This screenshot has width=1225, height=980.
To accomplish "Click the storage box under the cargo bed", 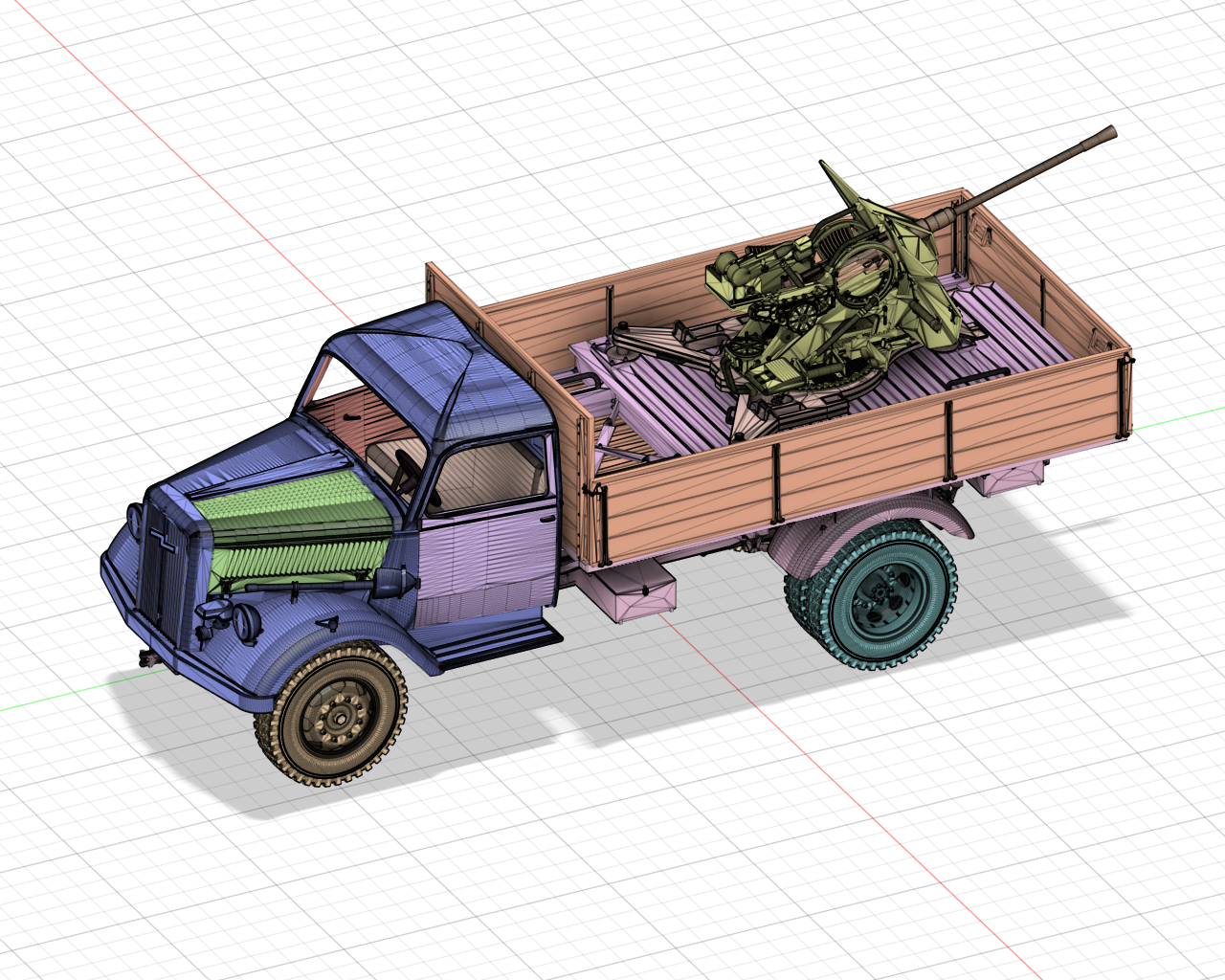I will [641, 591].
